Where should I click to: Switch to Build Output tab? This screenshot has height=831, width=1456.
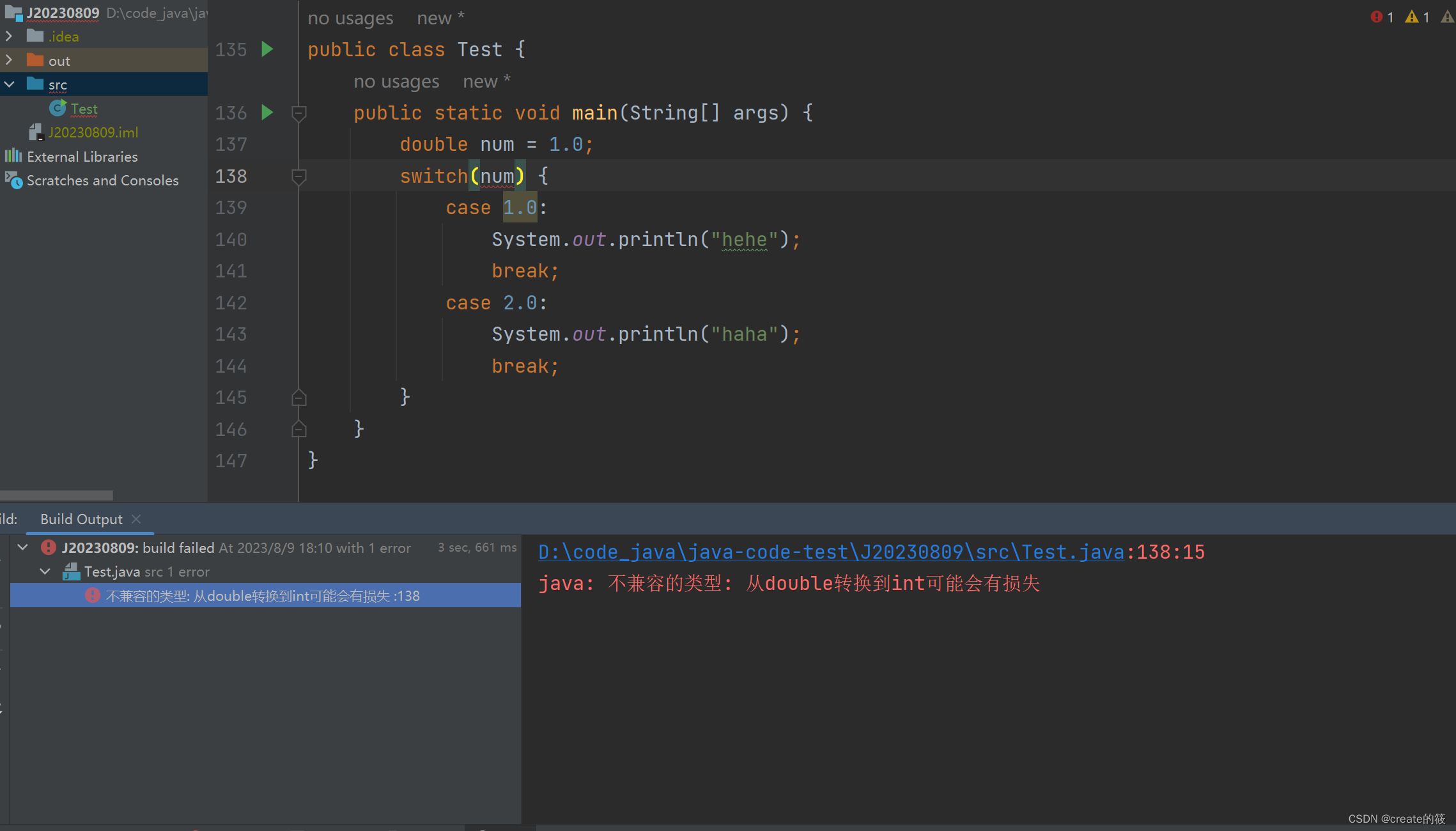81,519
